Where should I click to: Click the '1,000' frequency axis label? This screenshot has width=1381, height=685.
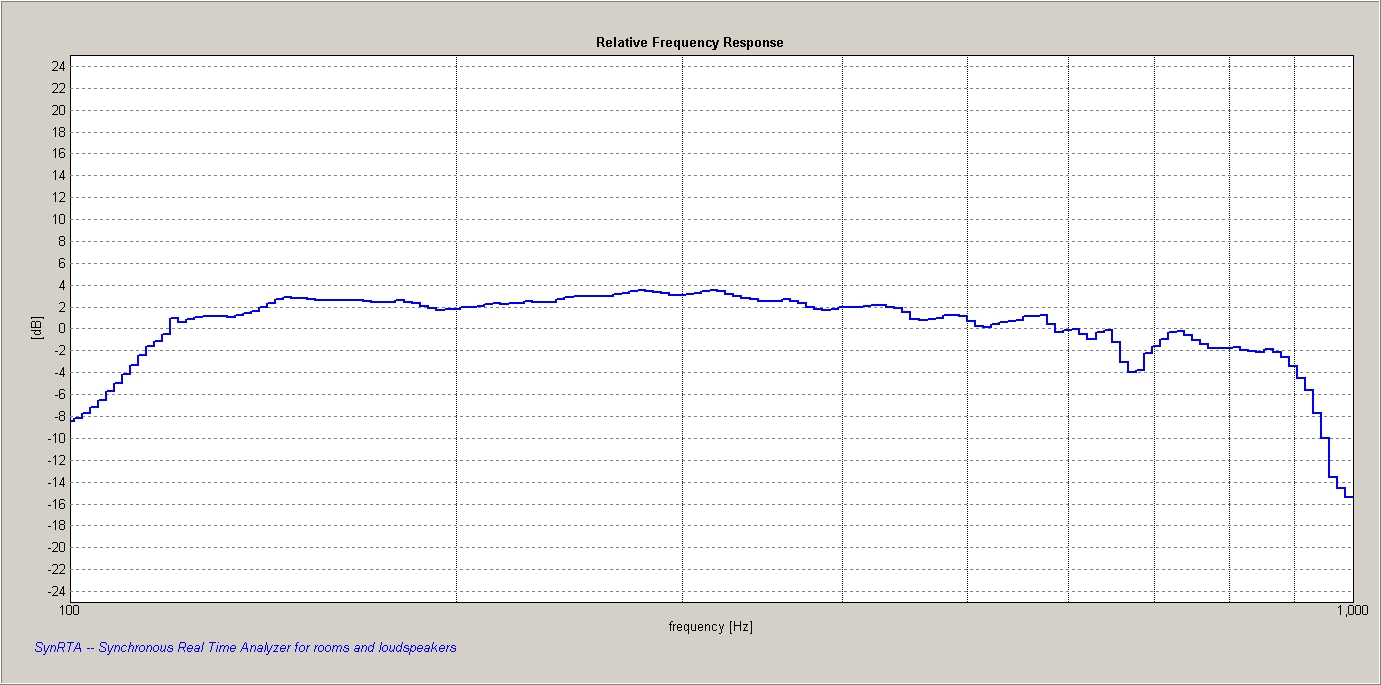tap(1352, 610)
